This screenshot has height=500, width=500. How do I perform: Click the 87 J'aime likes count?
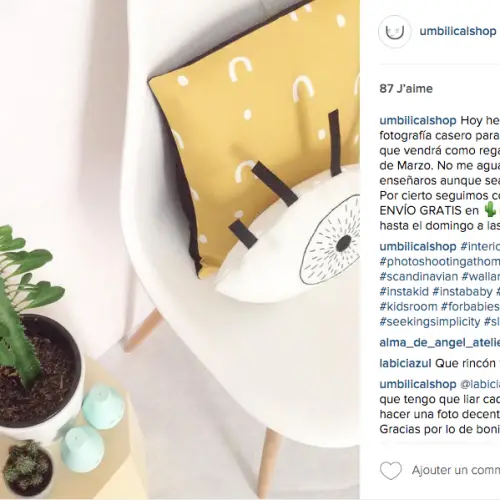(x=406, y=89)
